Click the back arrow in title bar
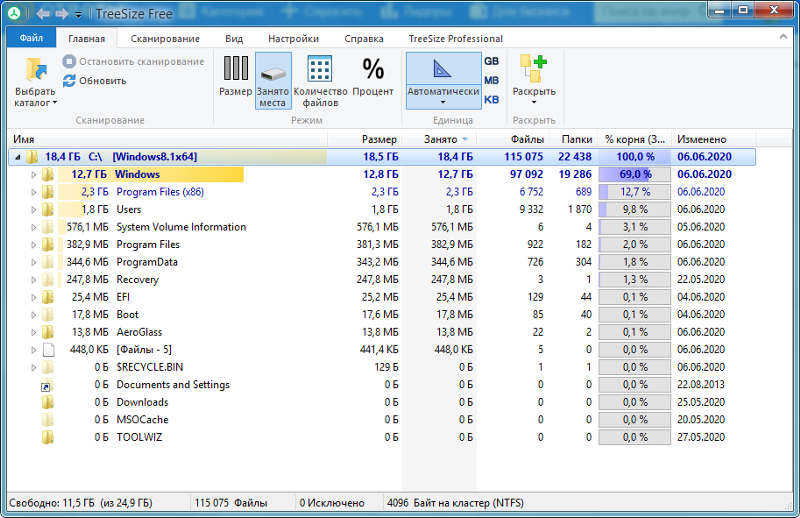 tap(42, 14)
